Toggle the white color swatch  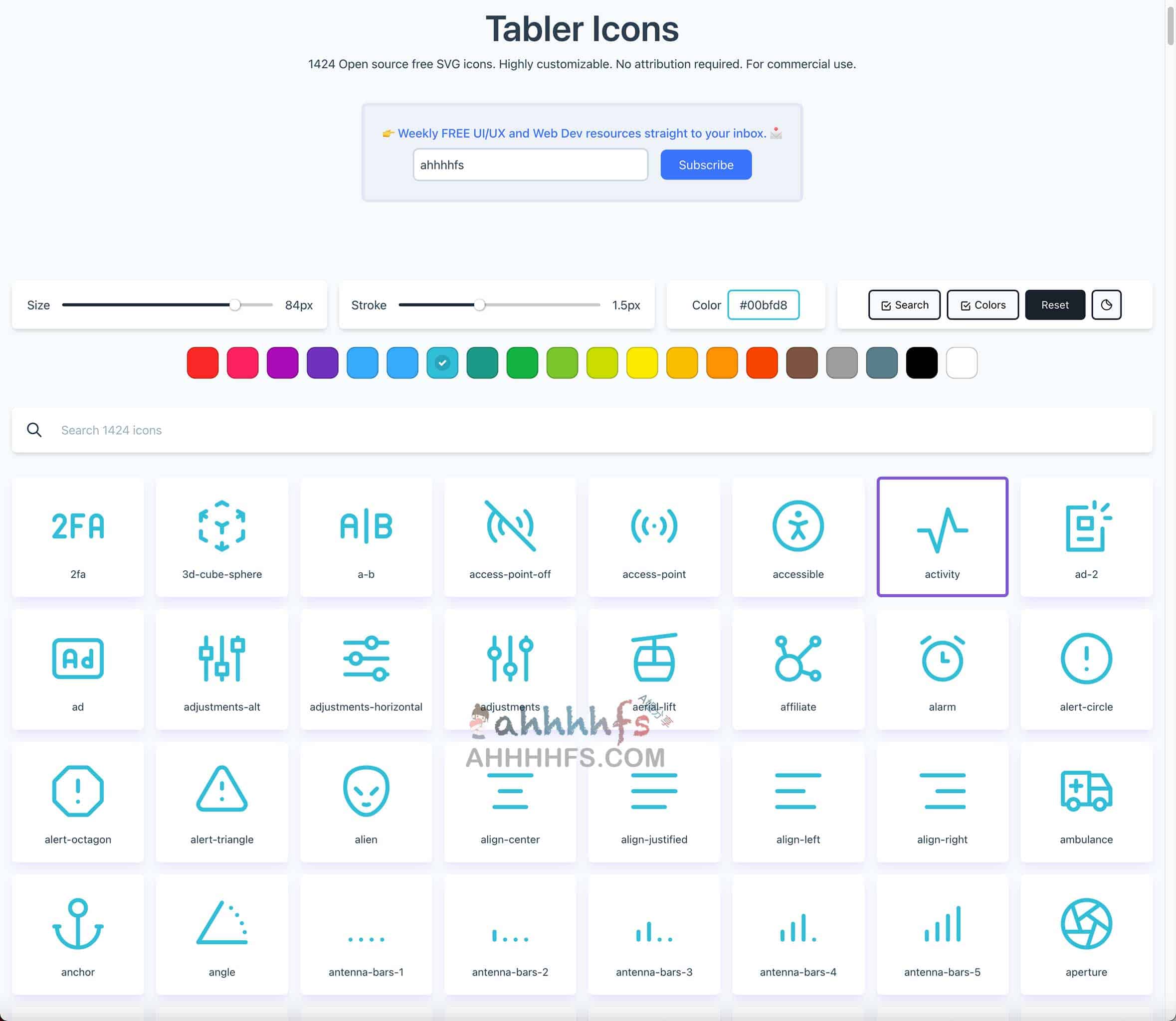[x=961, y=362]
